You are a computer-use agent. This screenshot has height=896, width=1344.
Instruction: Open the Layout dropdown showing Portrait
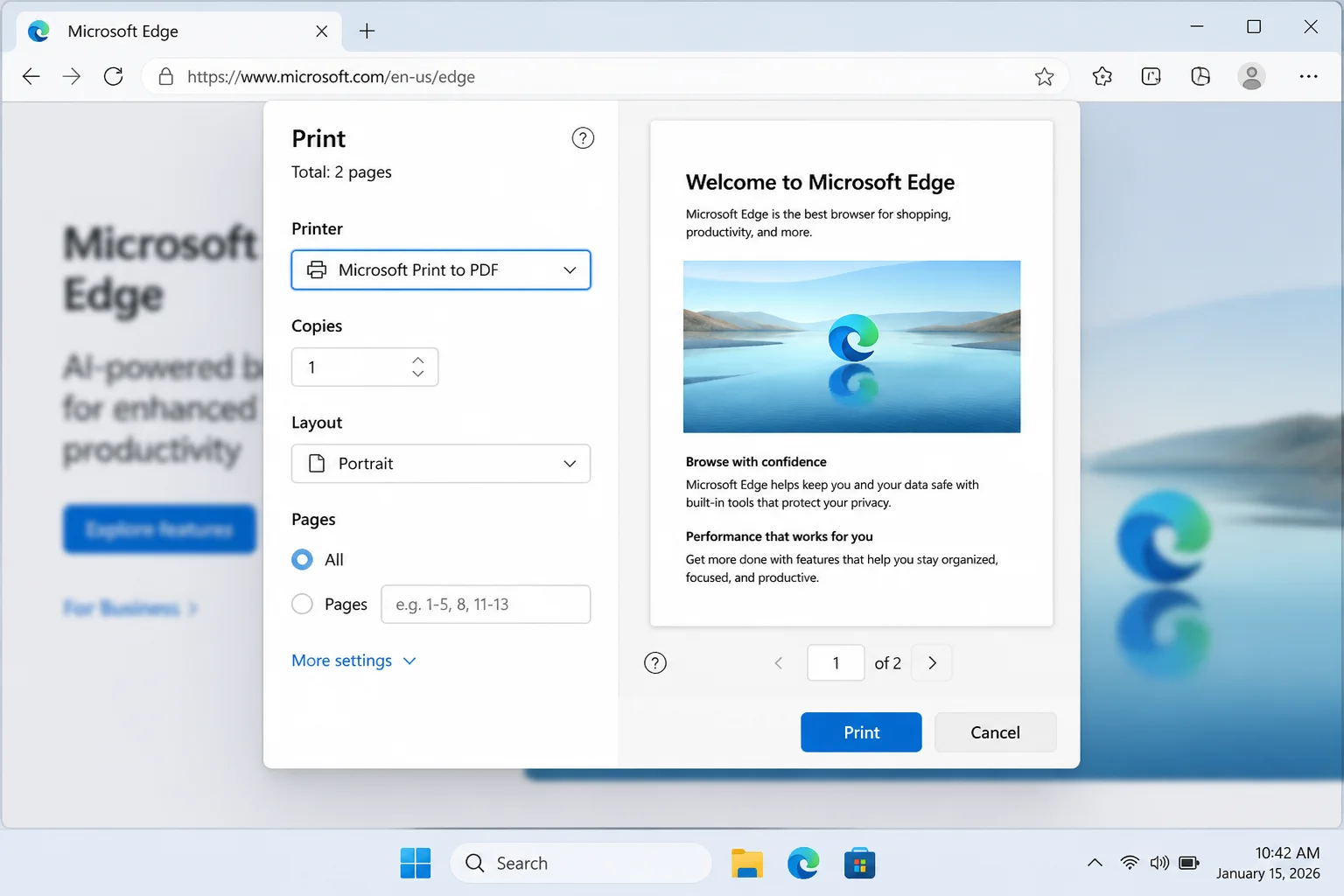[x=441, y=464]
